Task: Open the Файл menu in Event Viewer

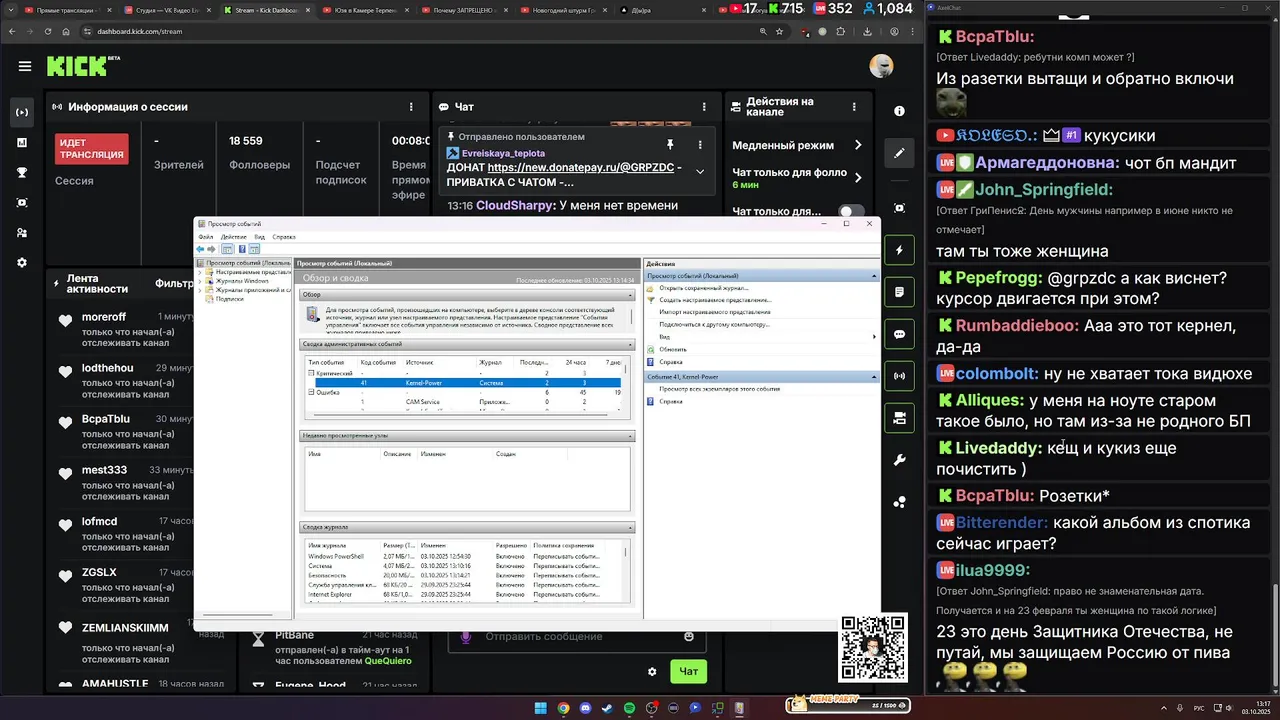Action: (x=205, y=237)
